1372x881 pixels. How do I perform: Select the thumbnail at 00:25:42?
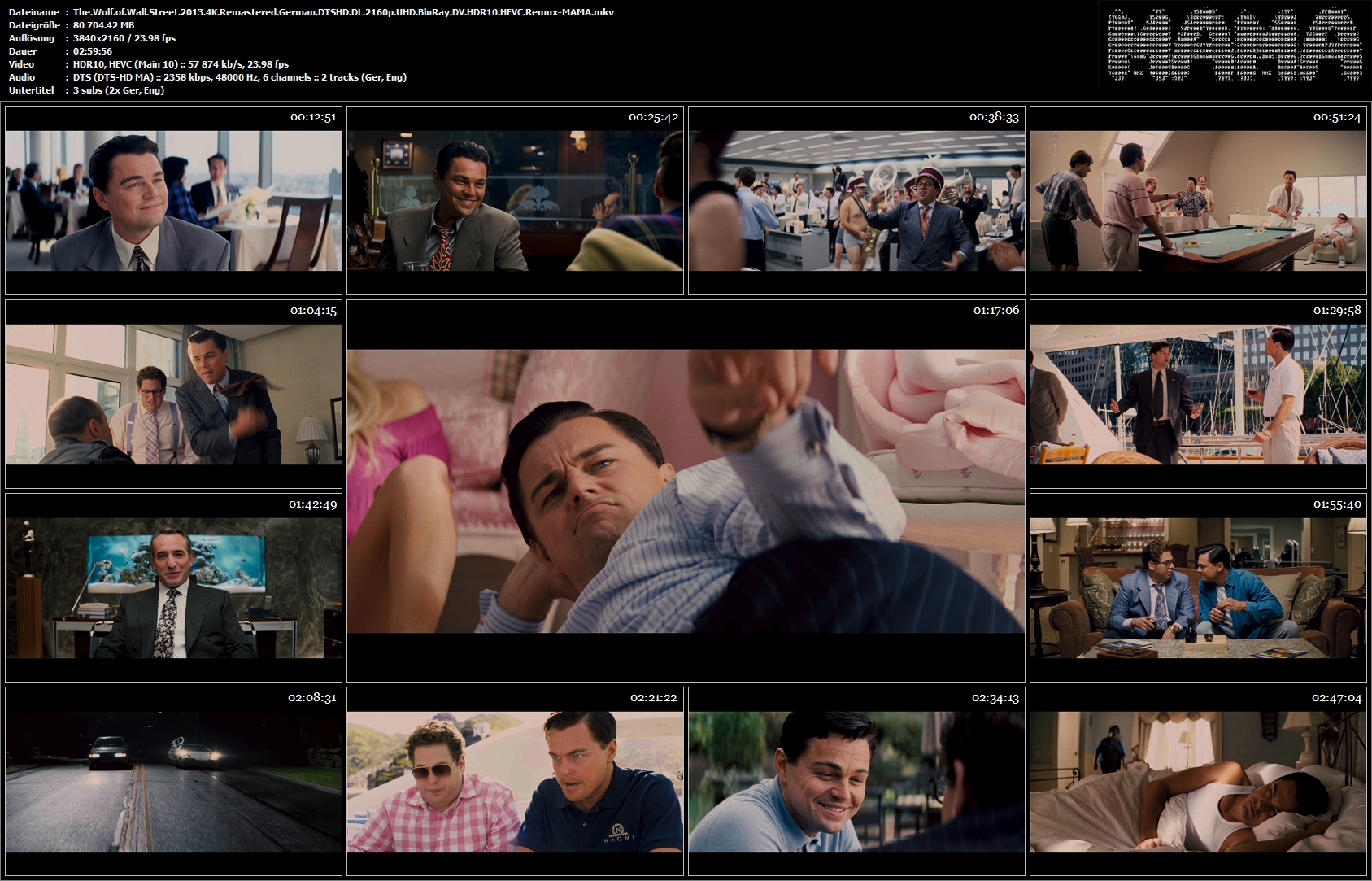(x=515, y=200)
